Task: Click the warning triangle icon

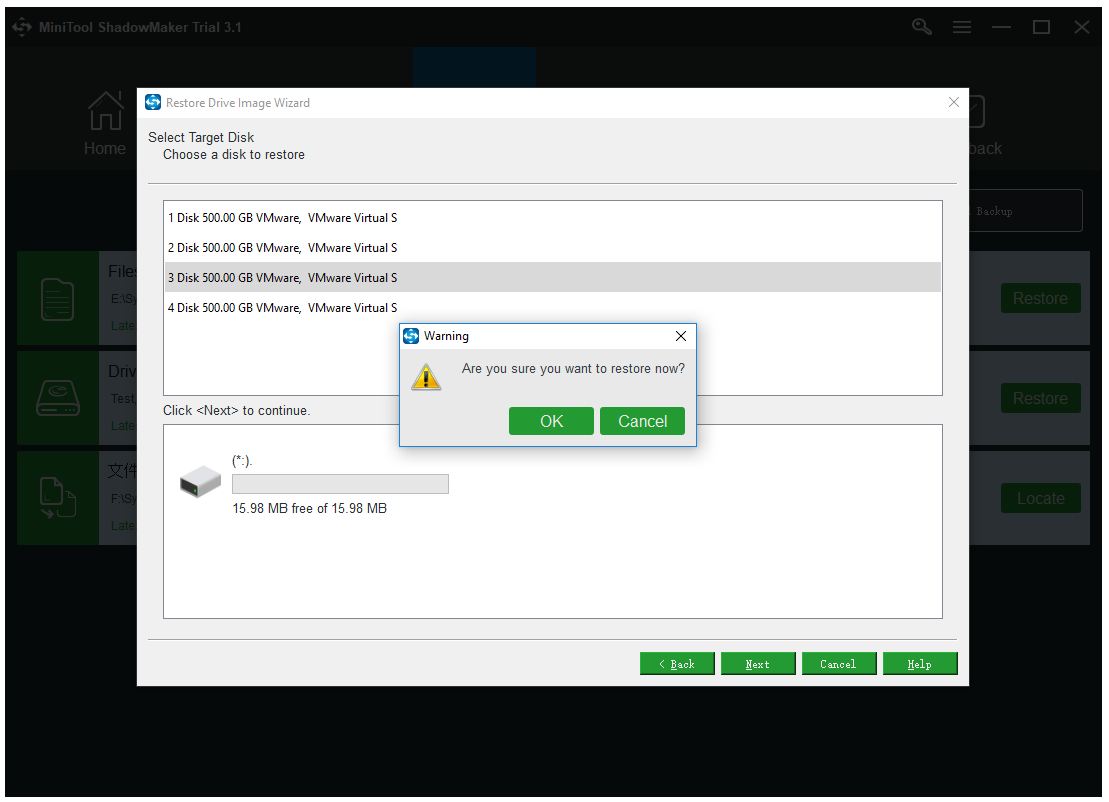Action: pyautogui.click(x=426, y=377)
